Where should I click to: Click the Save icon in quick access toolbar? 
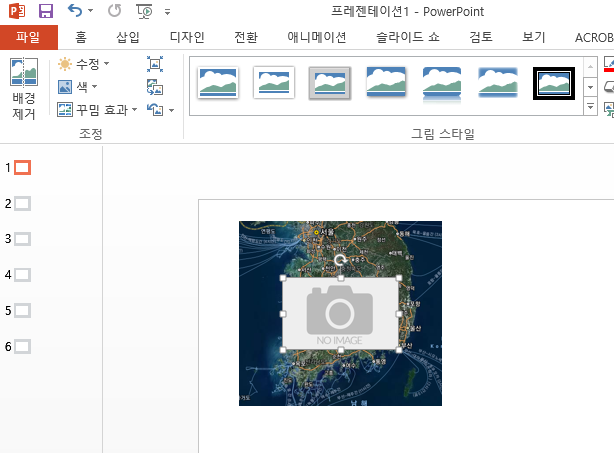pyautogui.click(x=46, y=11)
